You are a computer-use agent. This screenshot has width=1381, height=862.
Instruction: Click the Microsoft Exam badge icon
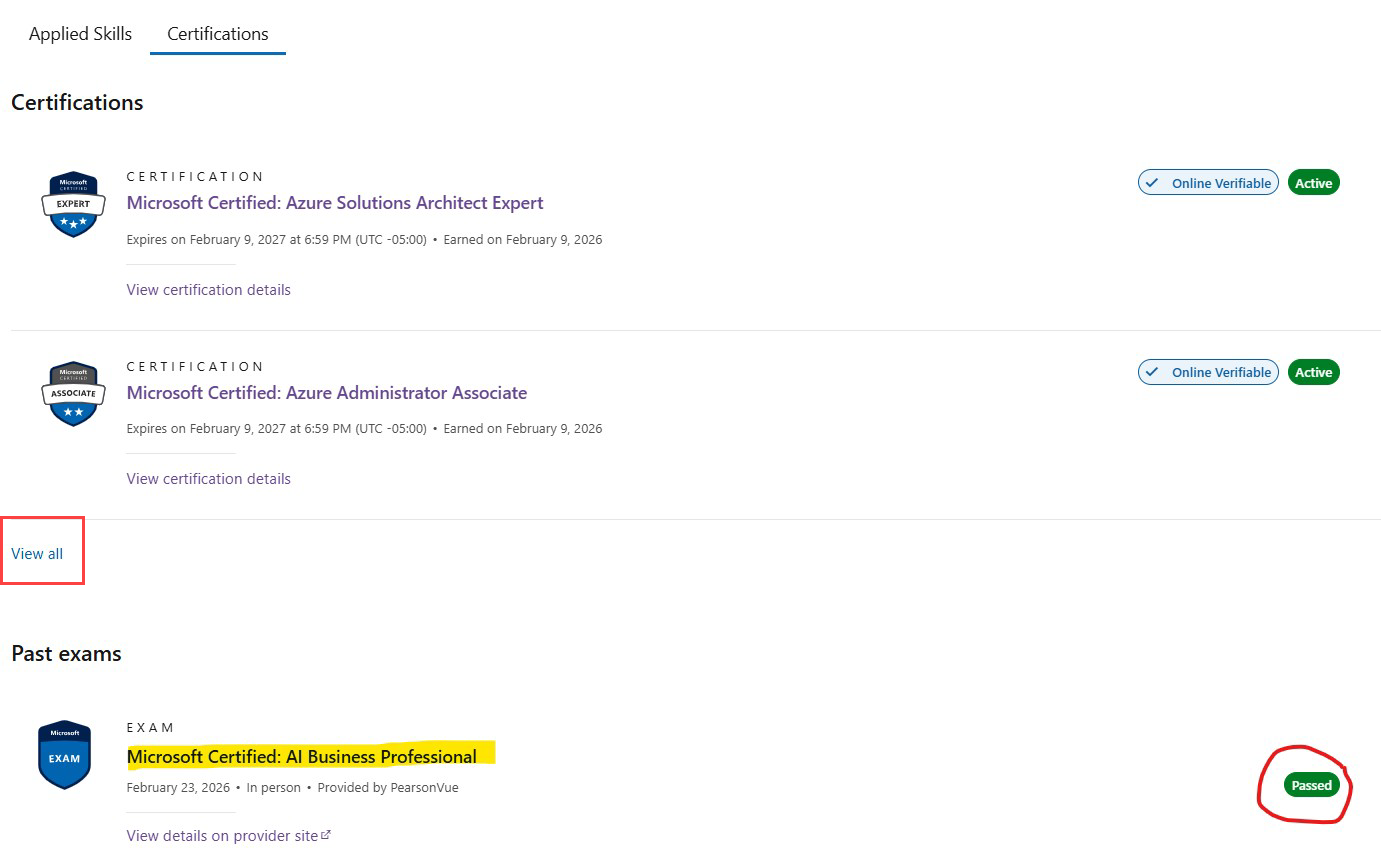tap(64, 755)
